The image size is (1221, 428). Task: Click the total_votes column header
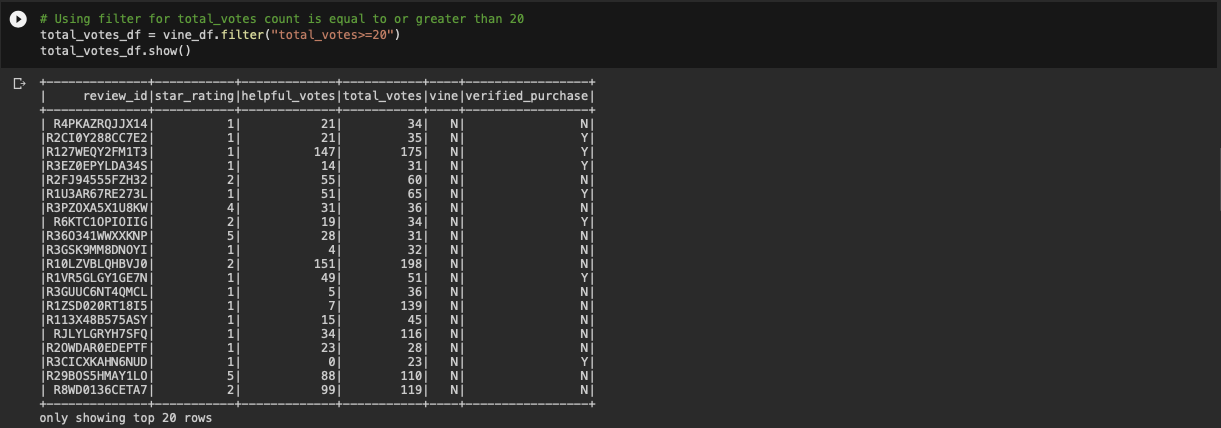pyautogui.click(x=383, y=96)
